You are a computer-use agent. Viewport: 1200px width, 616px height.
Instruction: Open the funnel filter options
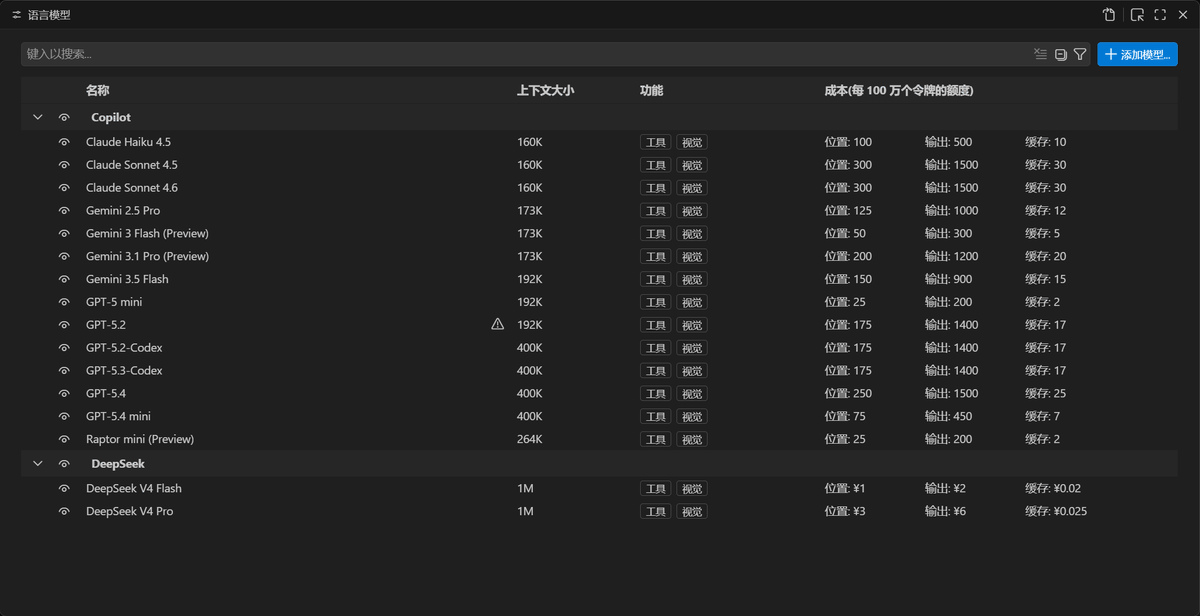coord(1080,54)
